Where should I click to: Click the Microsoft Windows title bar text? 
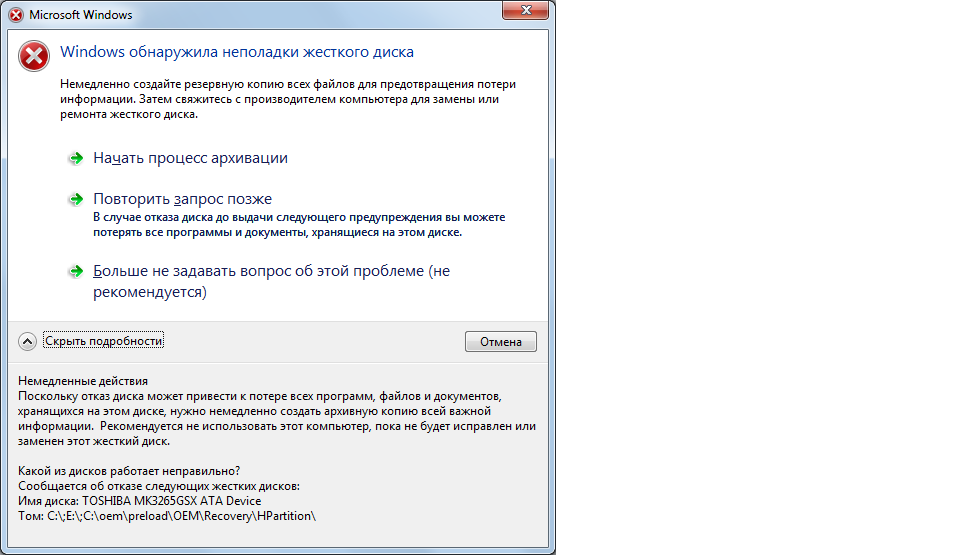80,15
